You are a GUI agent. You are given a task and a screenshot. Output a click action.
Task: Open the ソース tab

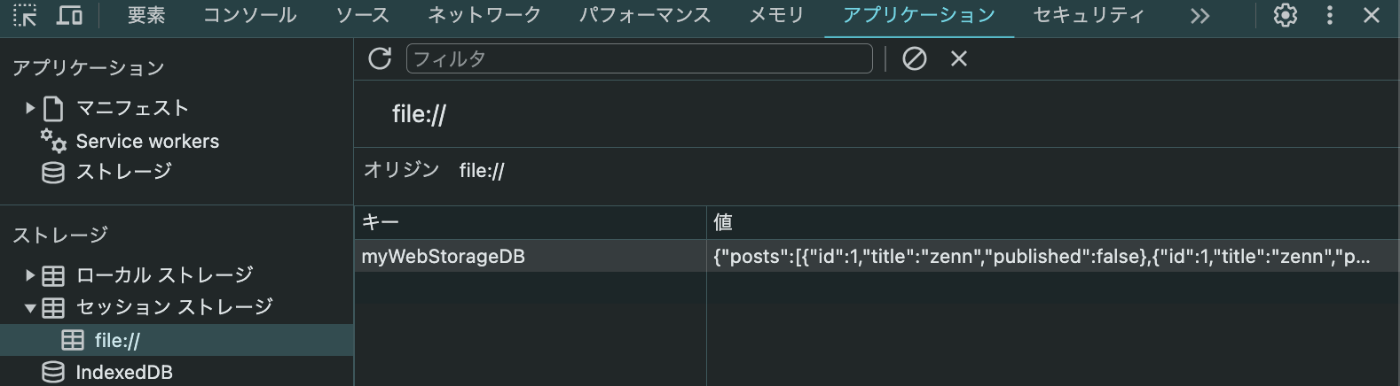pyautogui.click(x=363, y=15)
